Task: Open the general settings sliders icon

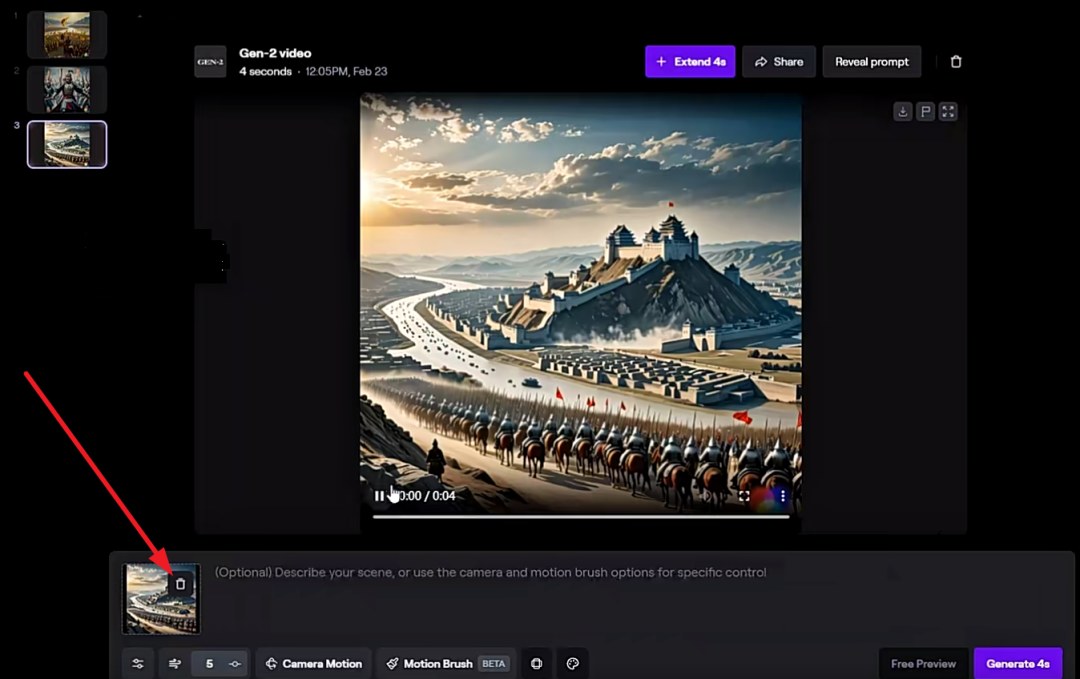Action: pos(138,664)
